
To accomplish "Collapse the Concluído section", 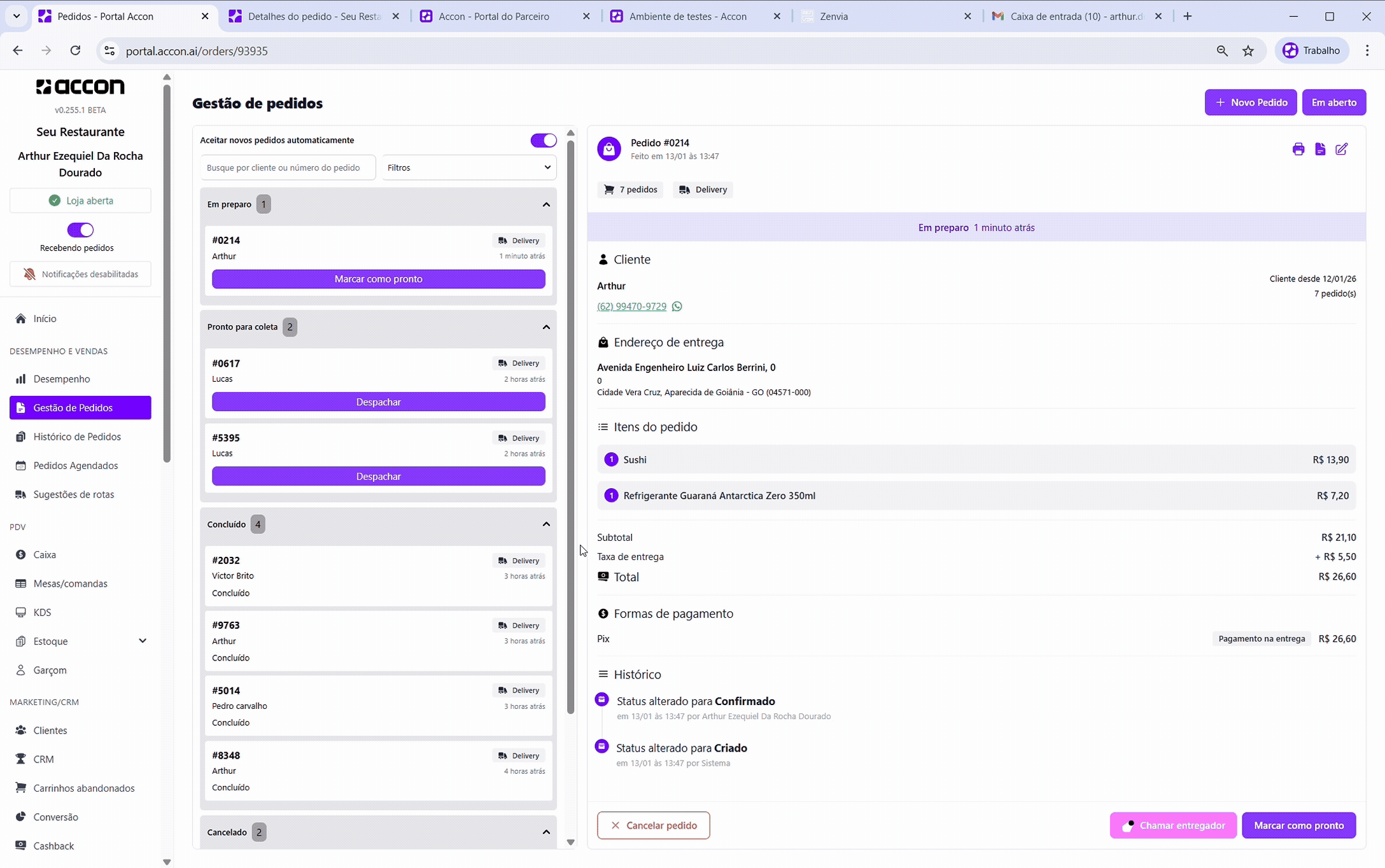I will click(x=545, y=524).
